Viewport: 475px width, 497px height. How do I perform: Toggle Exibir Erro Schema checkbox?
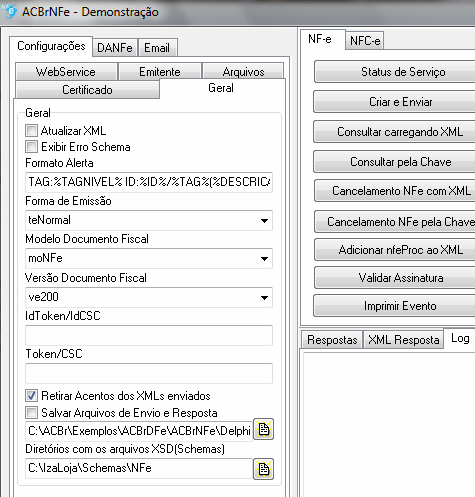tap(31, 146)
